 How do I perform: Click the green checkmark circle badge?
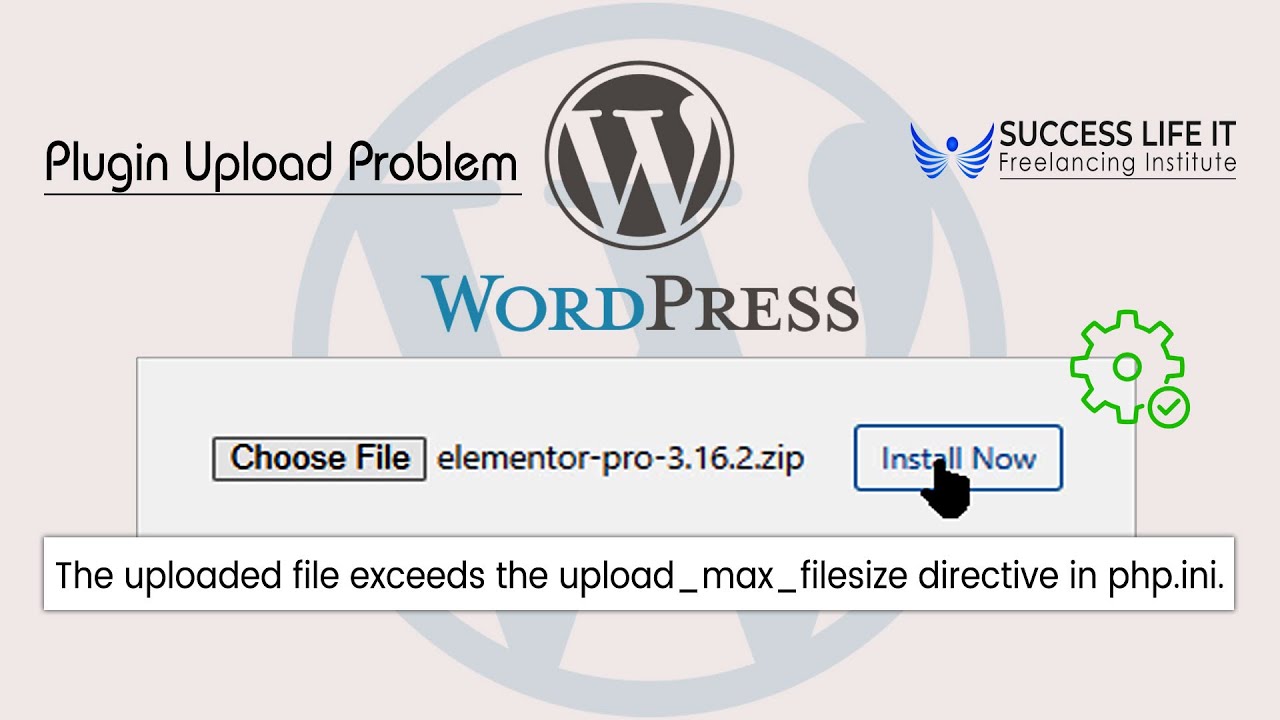pyautogui.click(x=1168, y=407)
